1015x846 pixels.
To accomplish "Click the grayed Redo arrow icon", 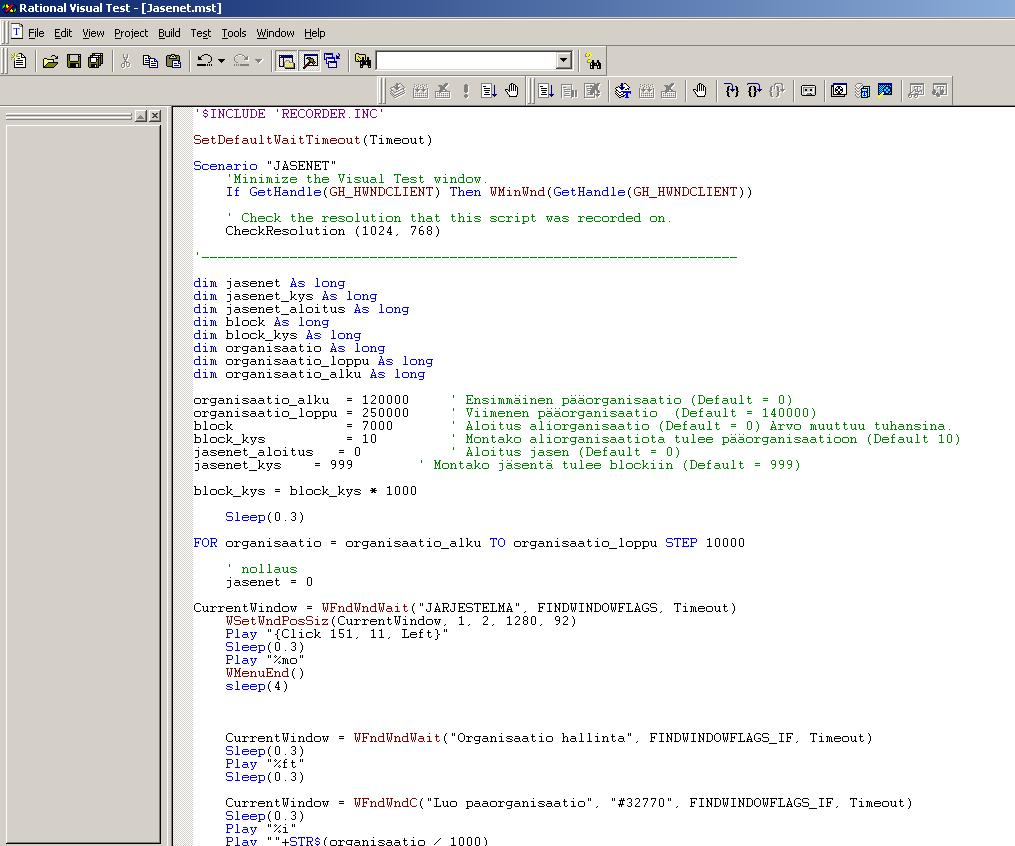I will click(x=241, y=61).
